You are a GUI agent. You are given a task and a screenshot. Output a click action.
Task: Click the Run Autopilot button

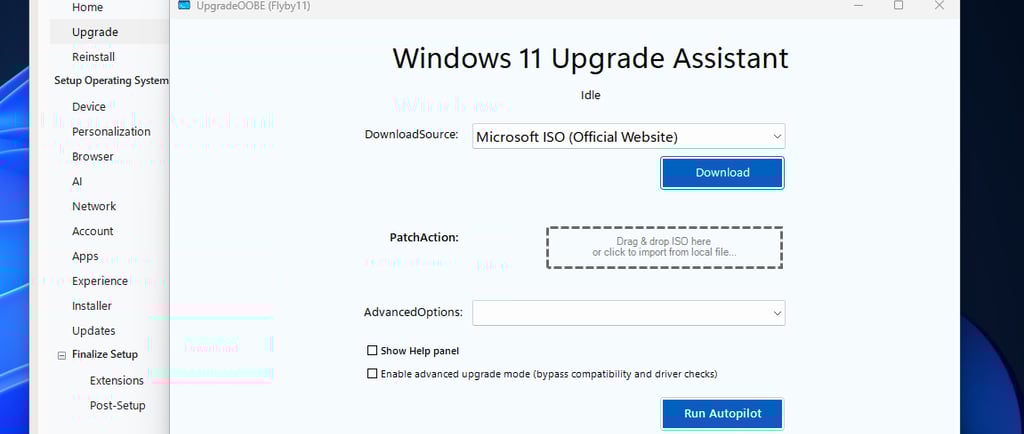721,413
